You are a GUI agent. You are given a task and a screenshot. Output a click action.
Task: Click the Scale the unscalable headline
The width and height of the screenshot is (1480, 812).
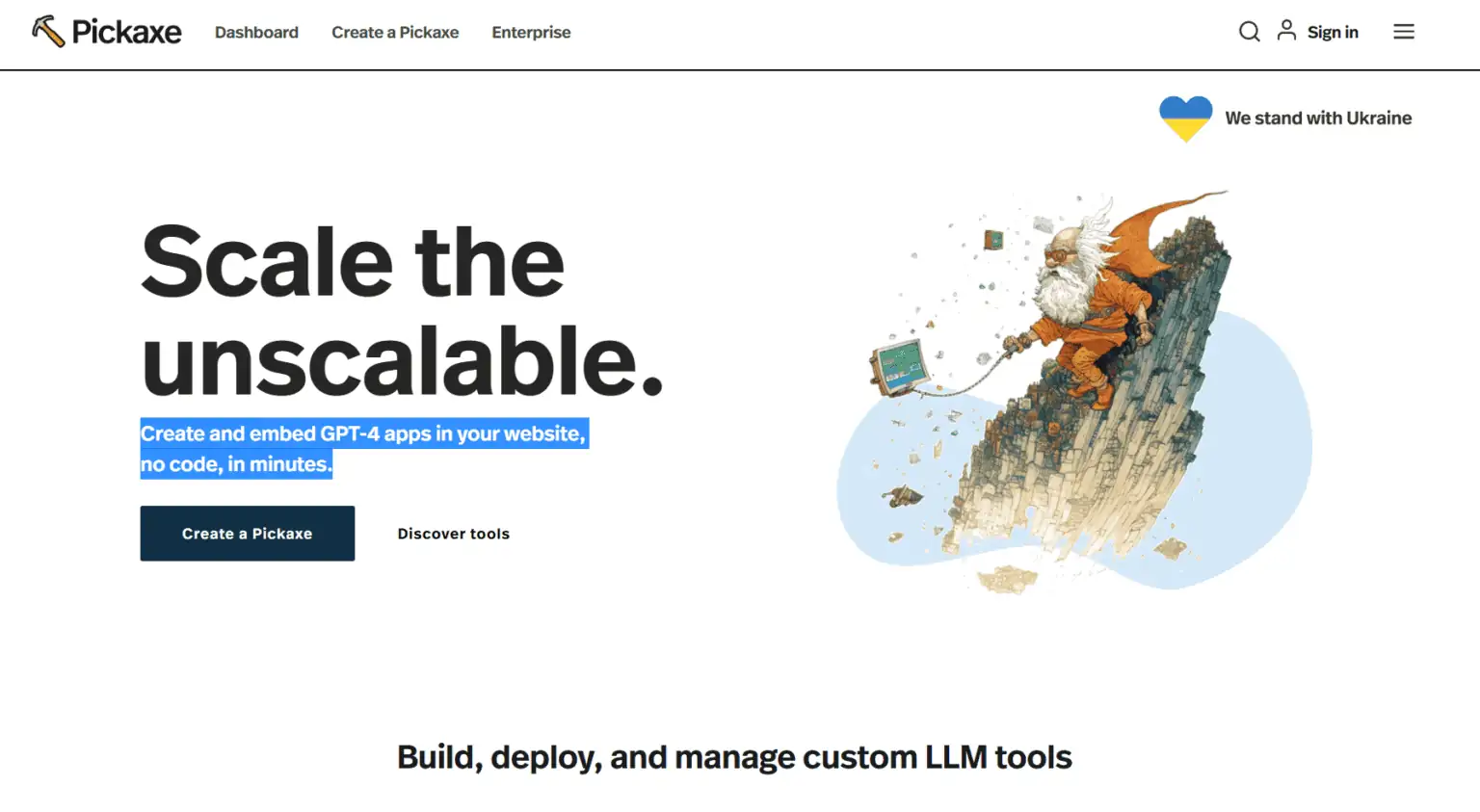(402, 310)
